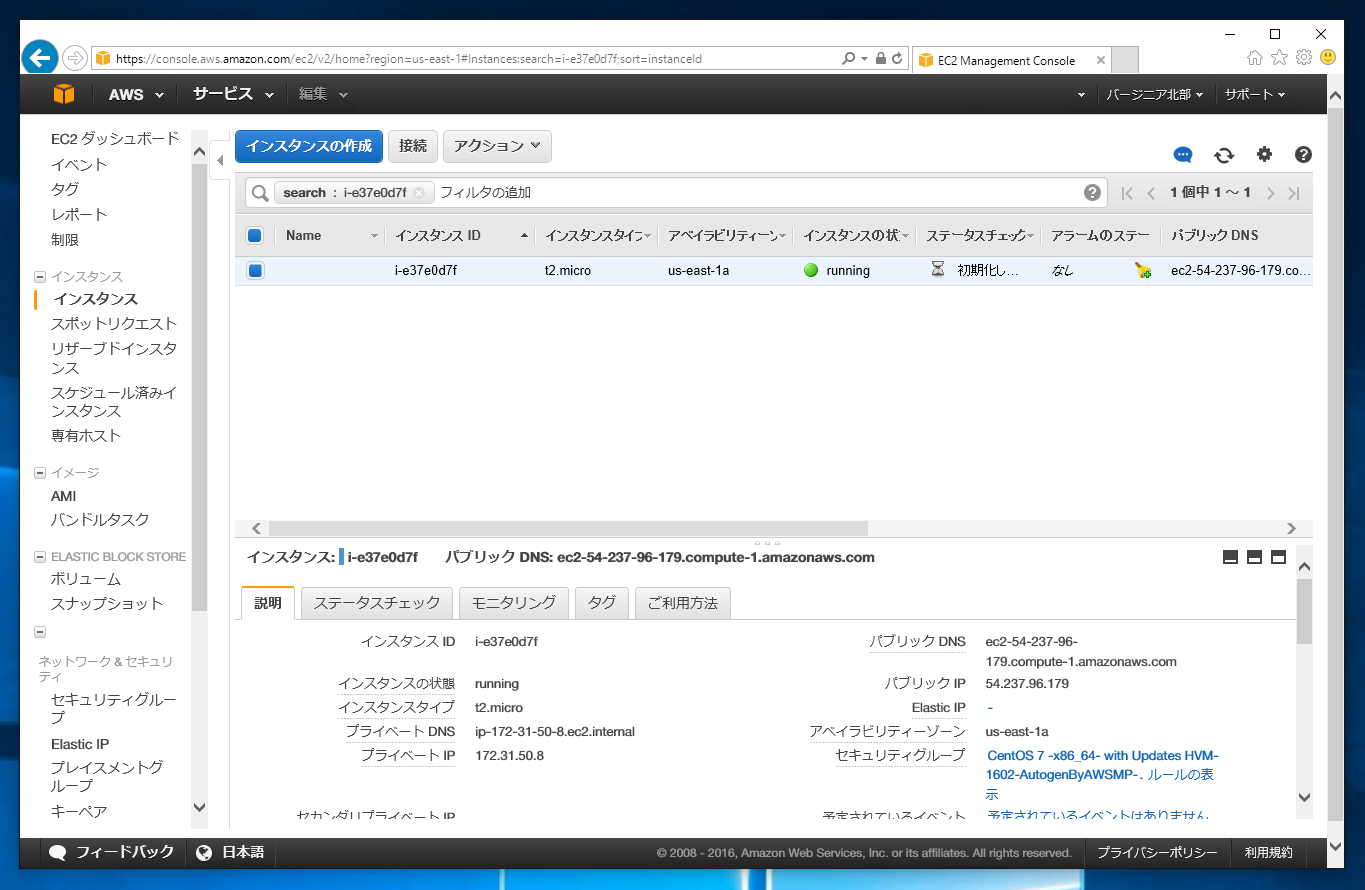
Task: Click the 接続 button
Action: click(x=413, y=146)
